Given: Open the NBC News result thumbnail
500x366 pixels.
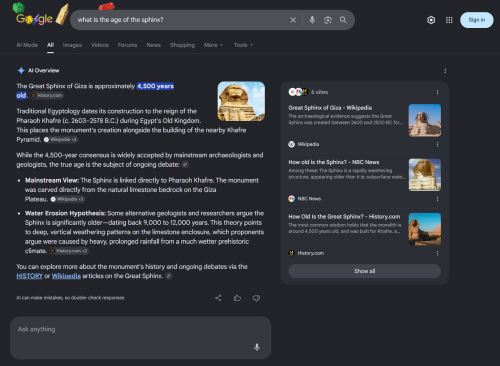Looking at the screenshot, I should [x=425, y=175].
